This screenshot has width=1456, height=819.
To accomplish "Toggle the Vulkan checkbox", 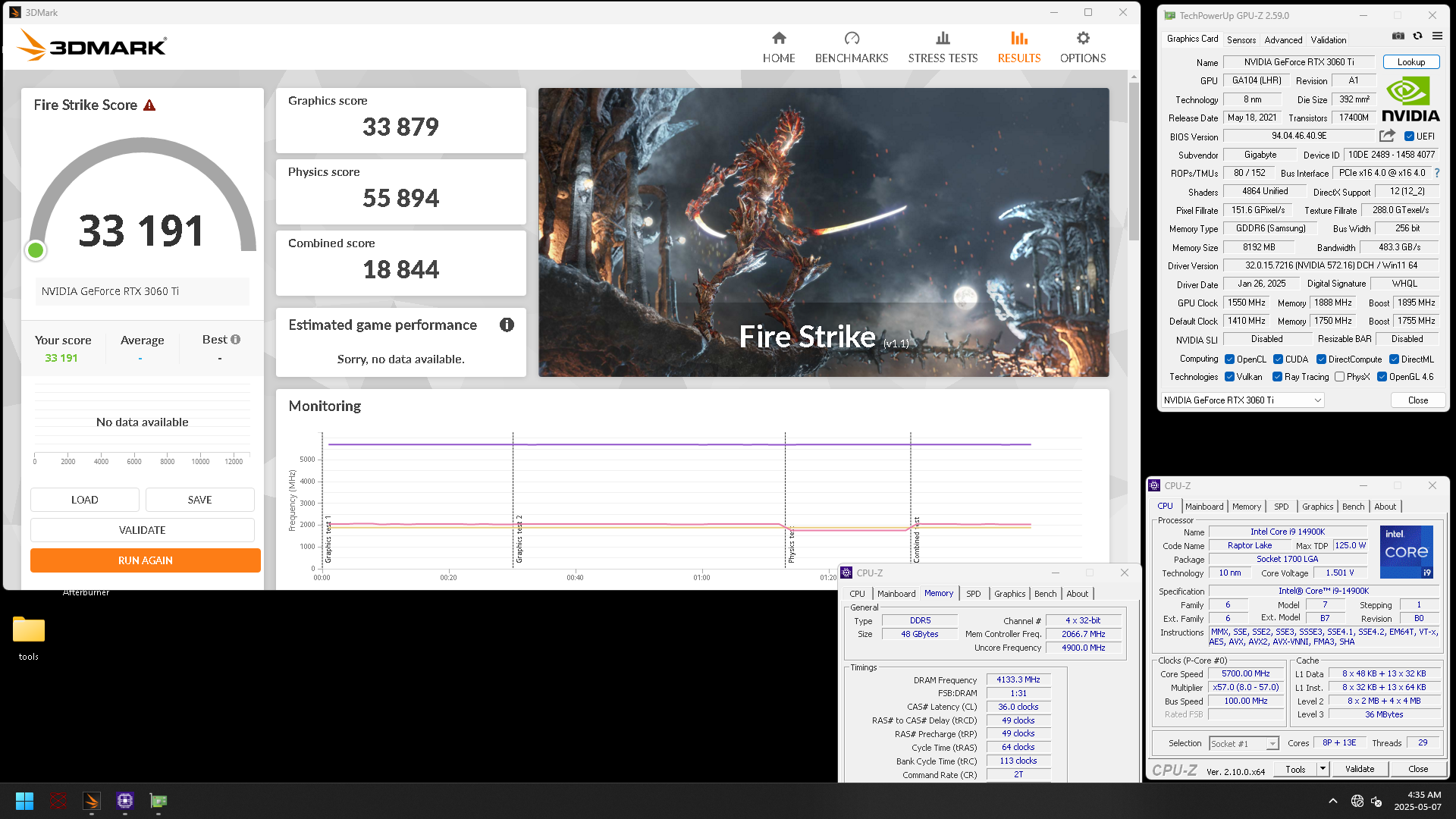I will tap(1229, 377).
